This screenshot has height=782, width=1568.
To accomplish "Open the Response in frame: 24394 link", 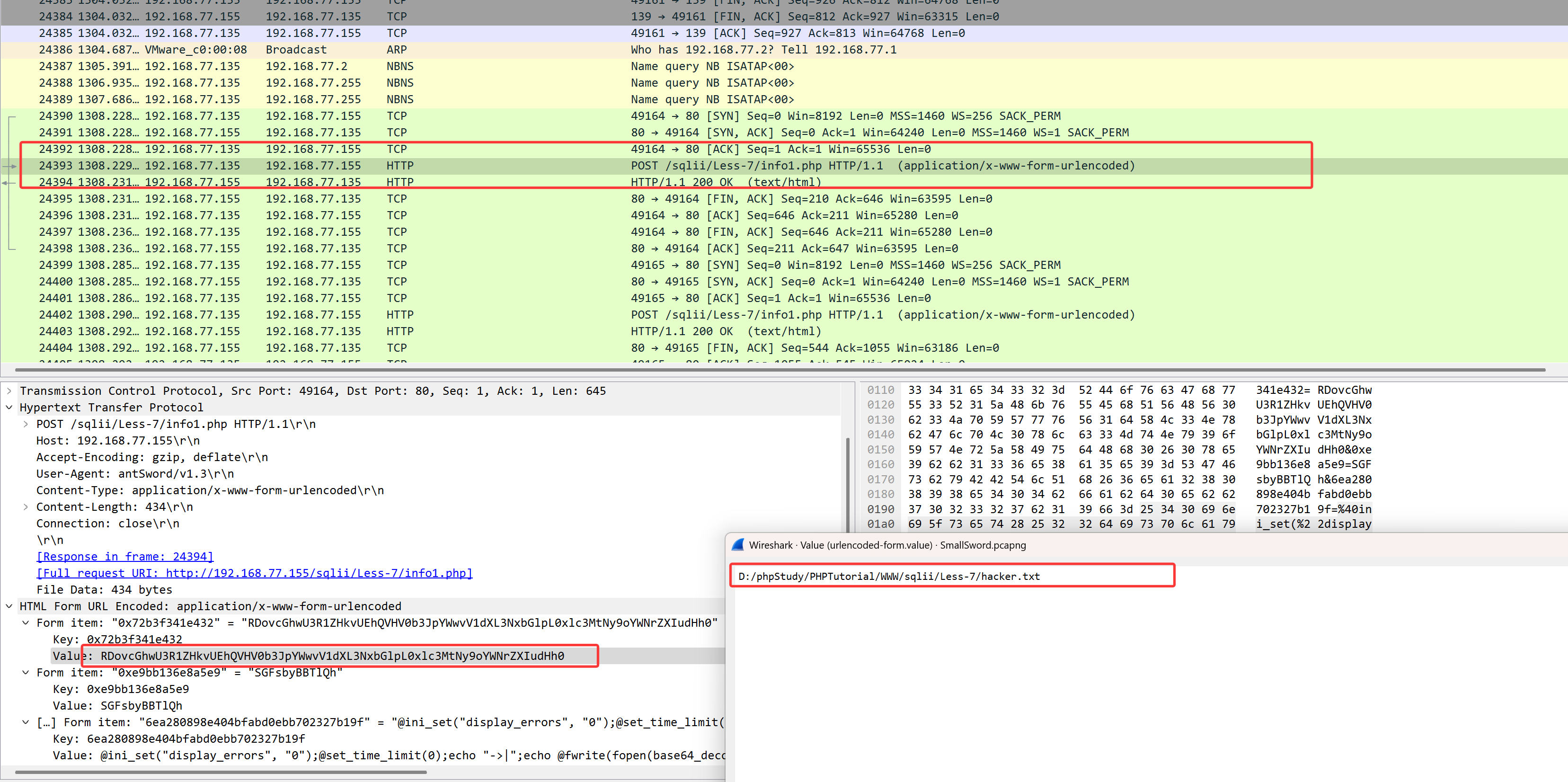I will 125,556.
